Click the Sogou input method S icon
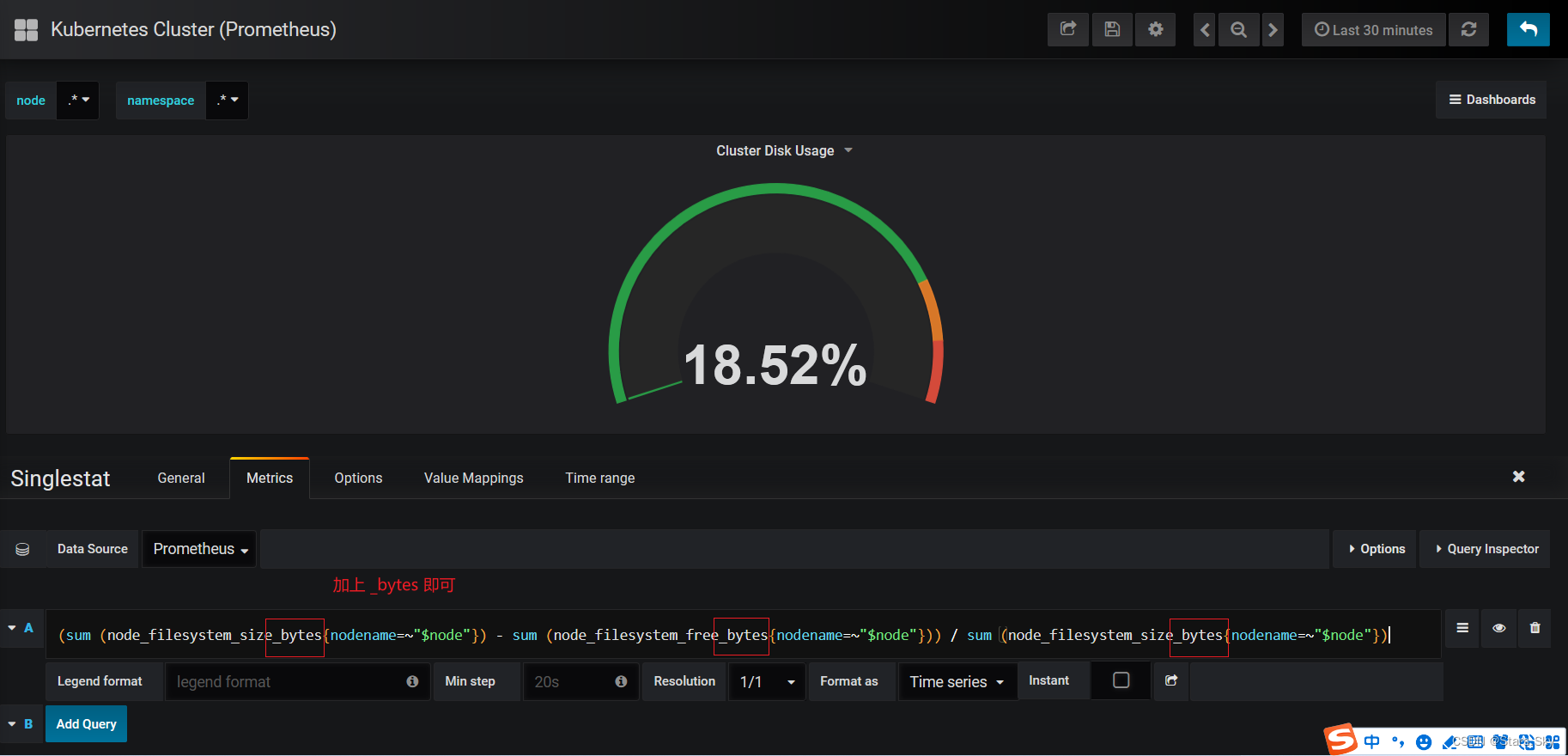1568x756 pixels. [1340, 740]
